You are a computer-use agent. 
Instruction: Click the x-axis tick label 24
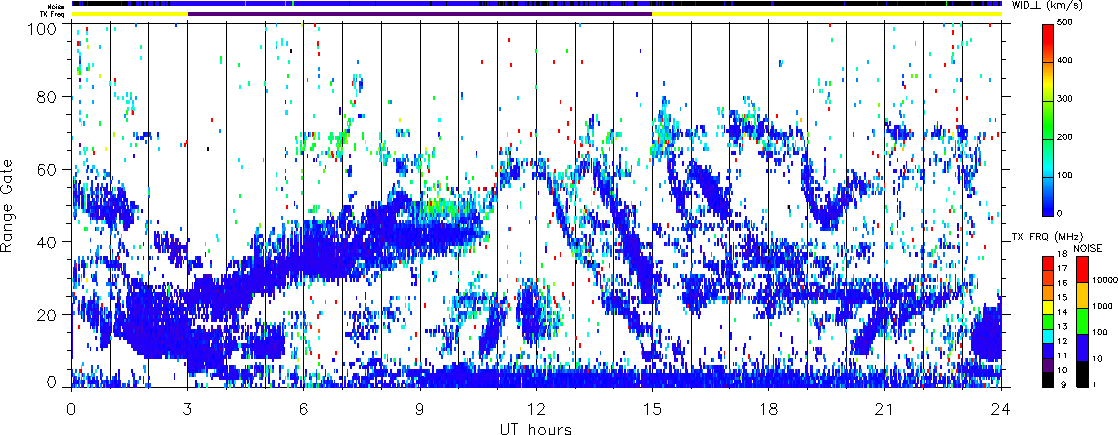coord(1001,409)
